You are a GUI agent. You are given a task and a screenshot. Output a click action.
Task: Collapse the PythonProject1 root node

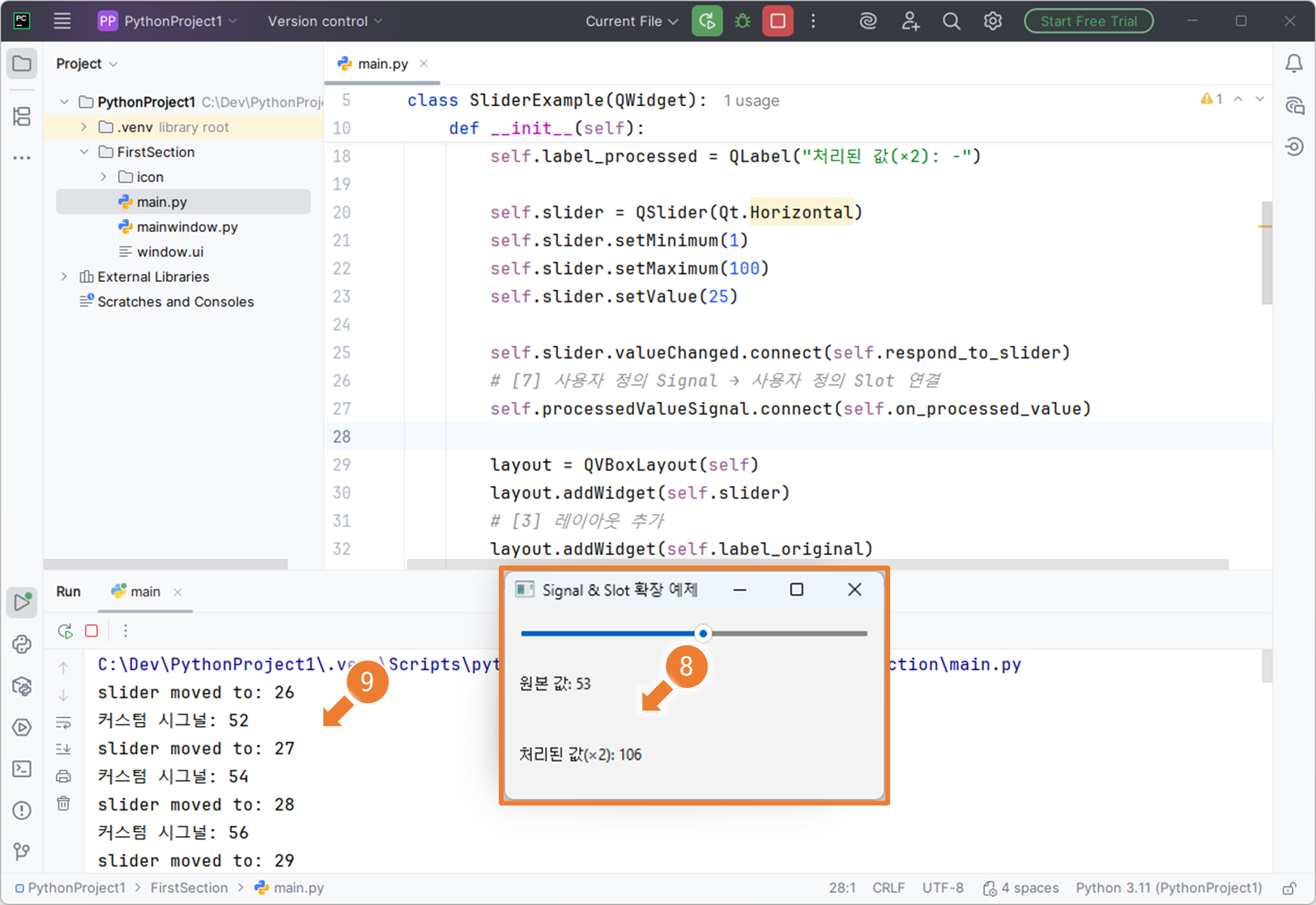click(x=64, y=102)
